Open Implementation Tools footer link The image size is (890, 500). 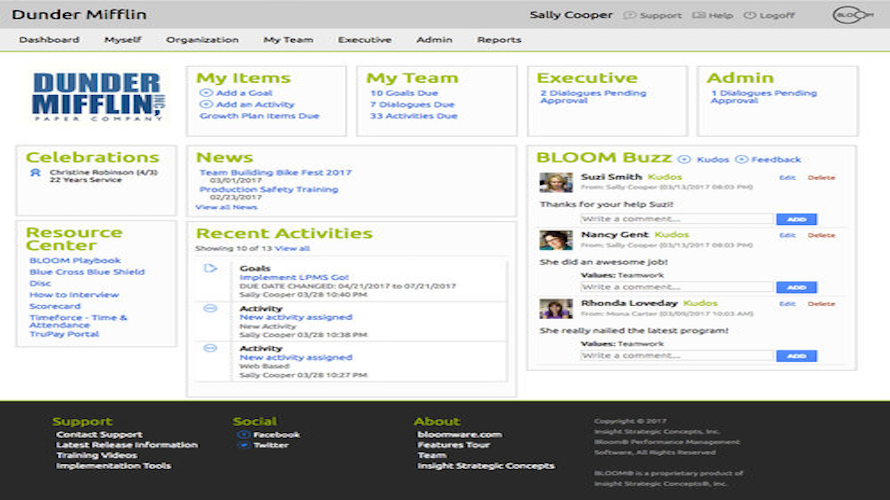114,466
